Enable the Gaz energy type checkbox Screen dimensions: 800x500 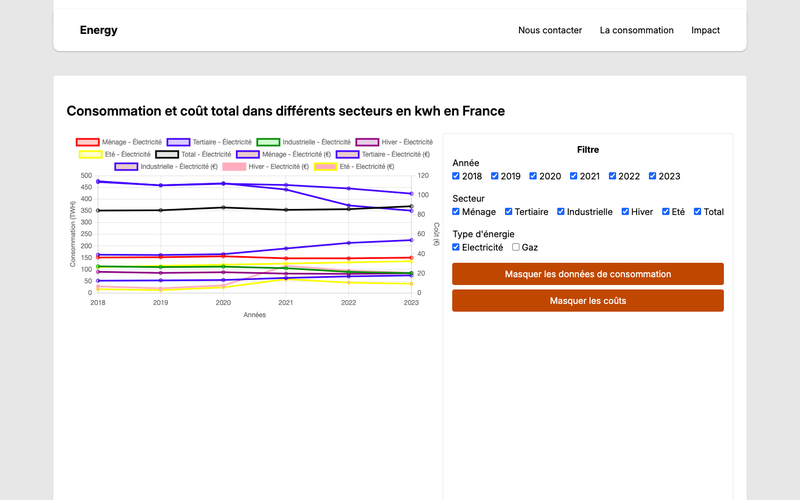(516, 247)
